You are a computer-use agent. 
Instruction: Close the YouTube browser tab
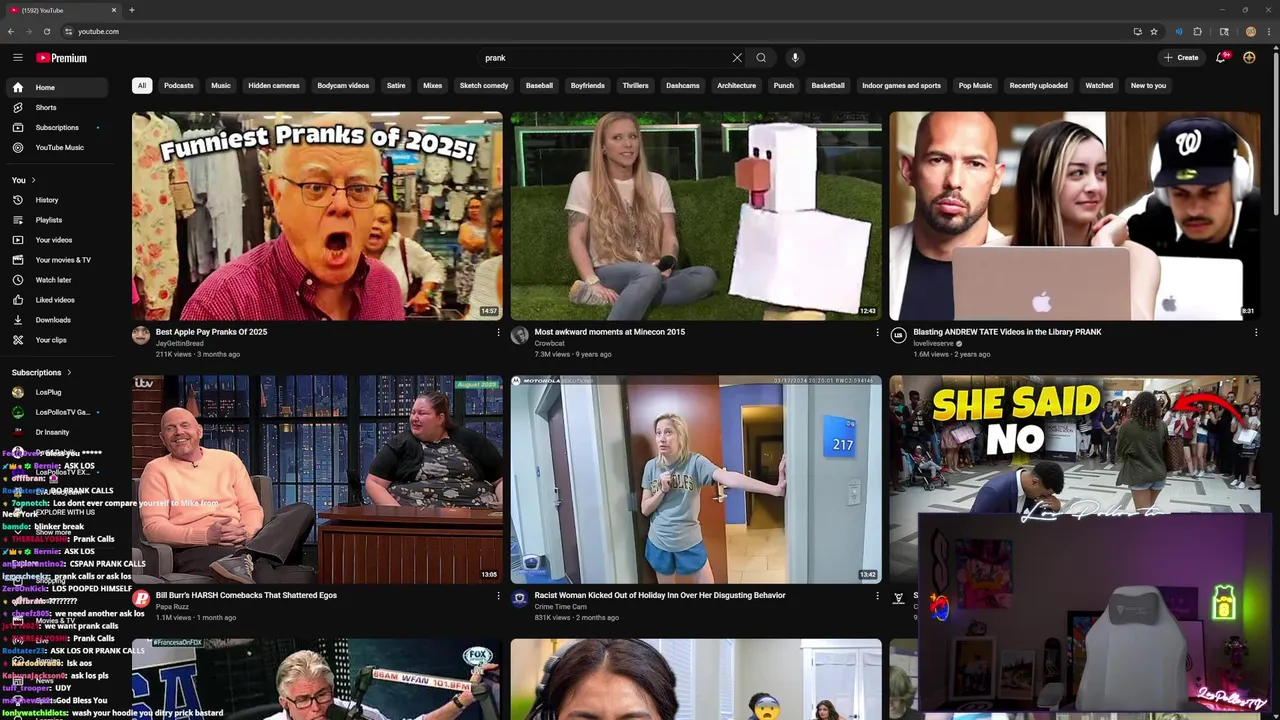click(114, 10)
